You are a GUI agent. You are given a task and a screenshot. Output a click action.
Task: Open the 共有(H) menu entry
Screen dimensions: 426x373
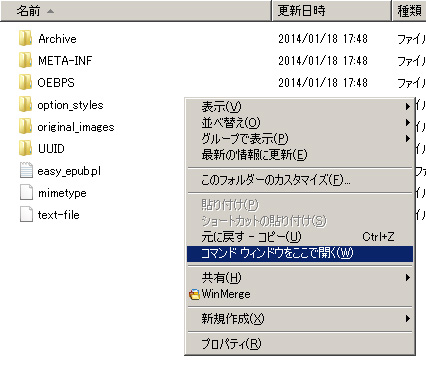pos(300,278)
